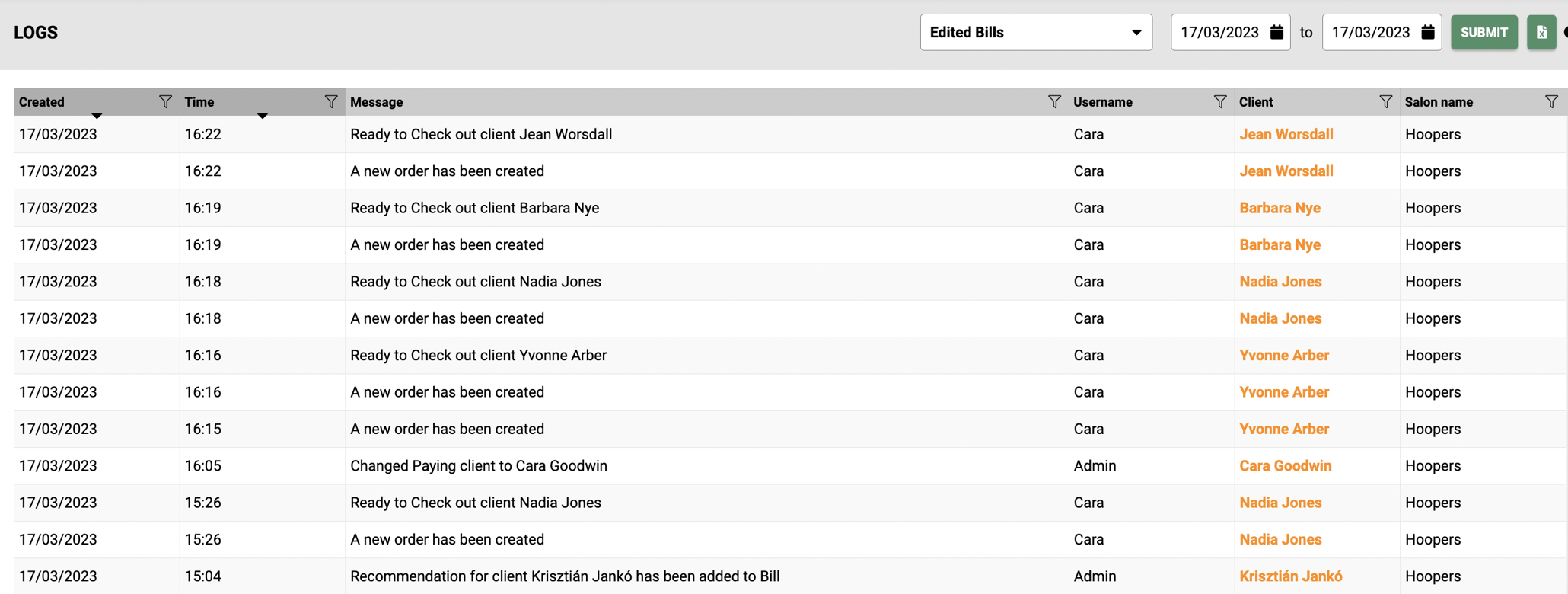The image size is (1568, 594).
Task: Click the filter icon in Time column
Action: click(331, 102)
